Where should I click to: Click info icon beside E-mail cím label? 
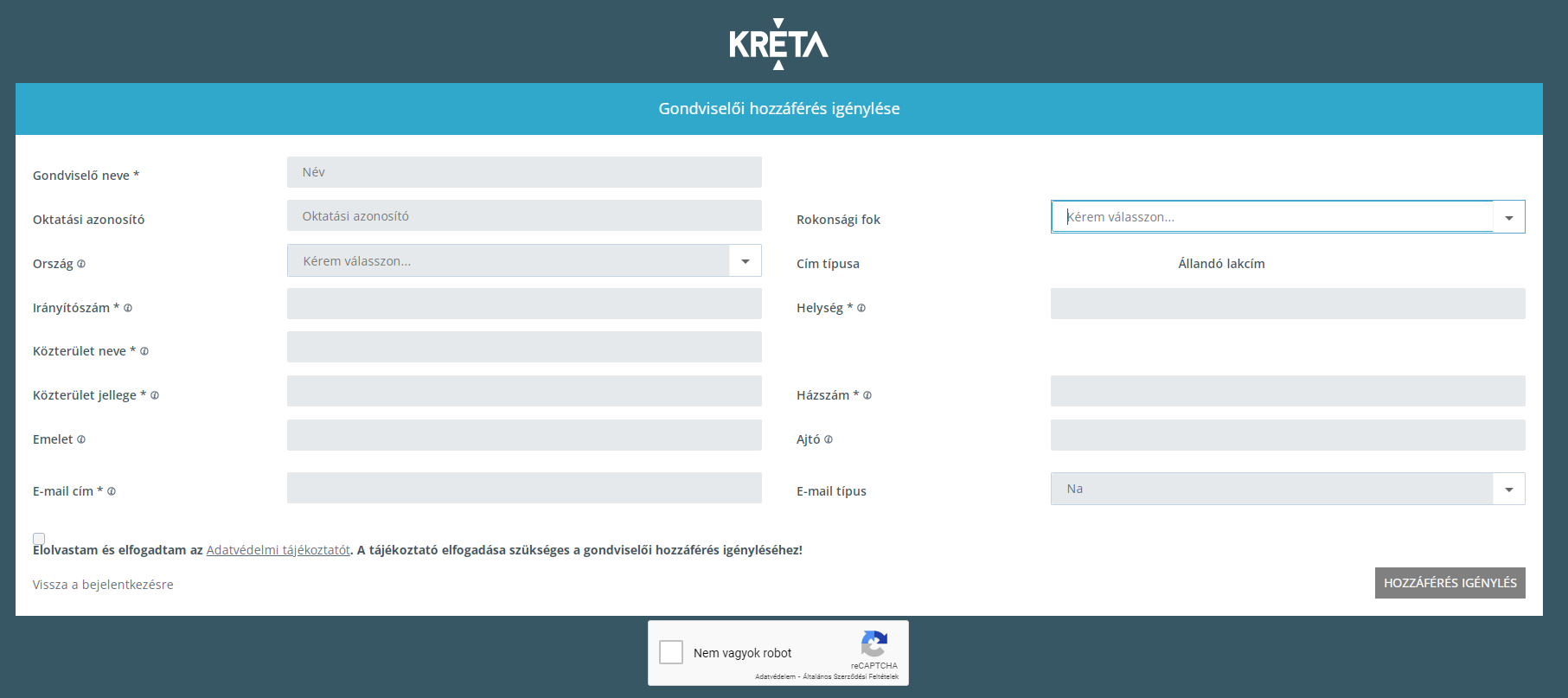(112, 491)
